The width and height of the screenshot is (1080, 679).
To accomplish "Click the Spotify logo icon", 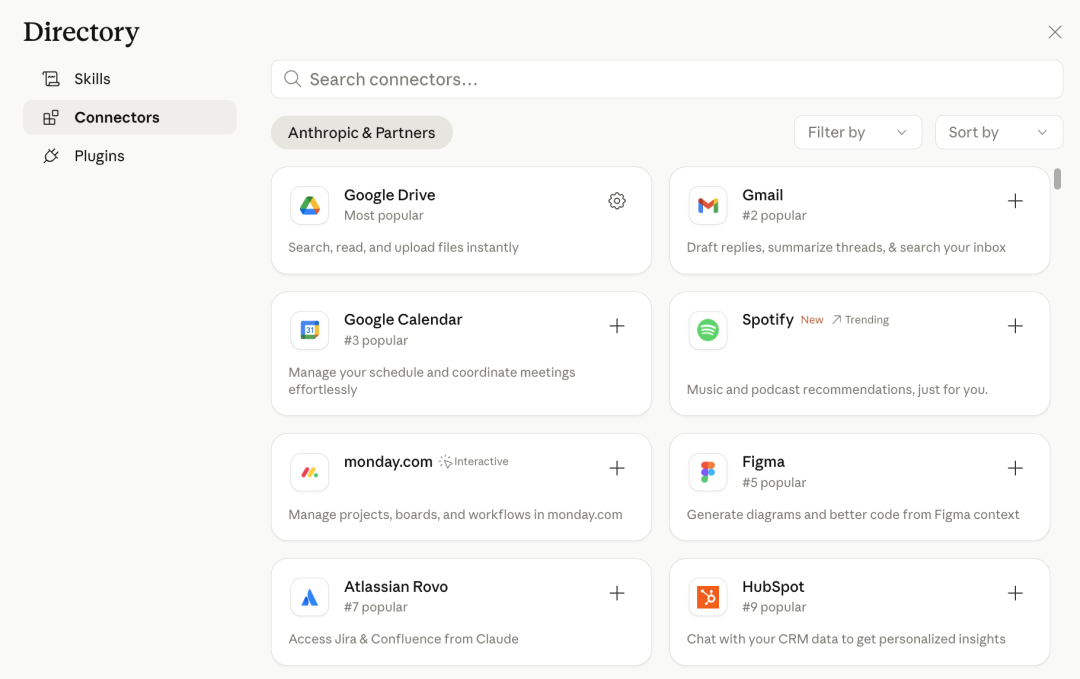I will pos(708,330).
